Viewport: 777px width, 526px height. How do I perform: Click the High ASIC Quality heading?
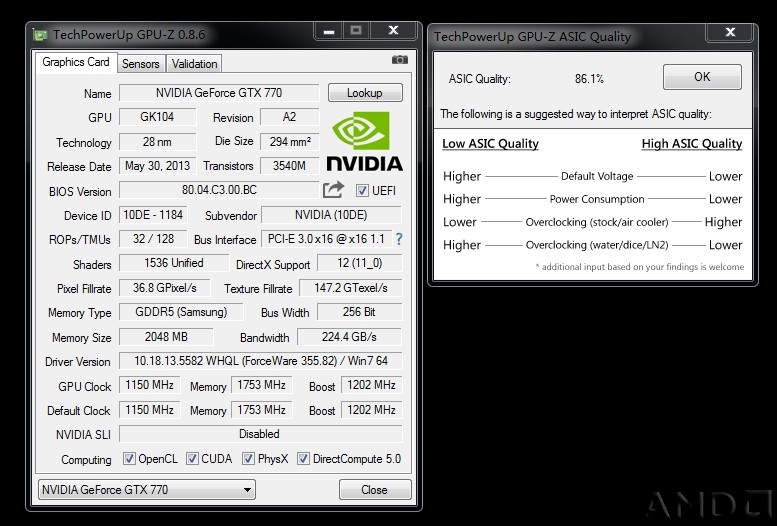[692, 144]
